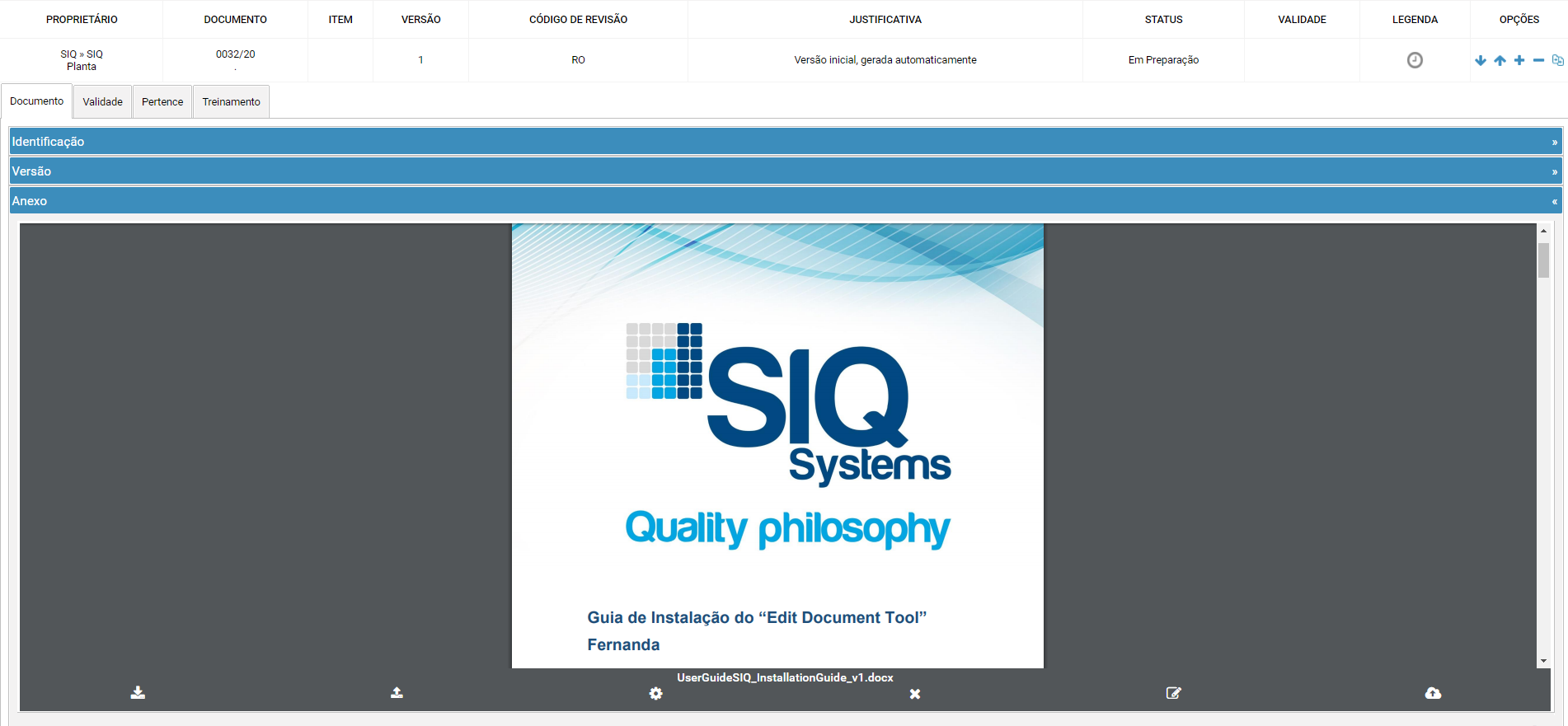Screen dimensions: 1568x726
Task: Click the "Em Preparação" status cell
Action: (x=1163, y=60)
